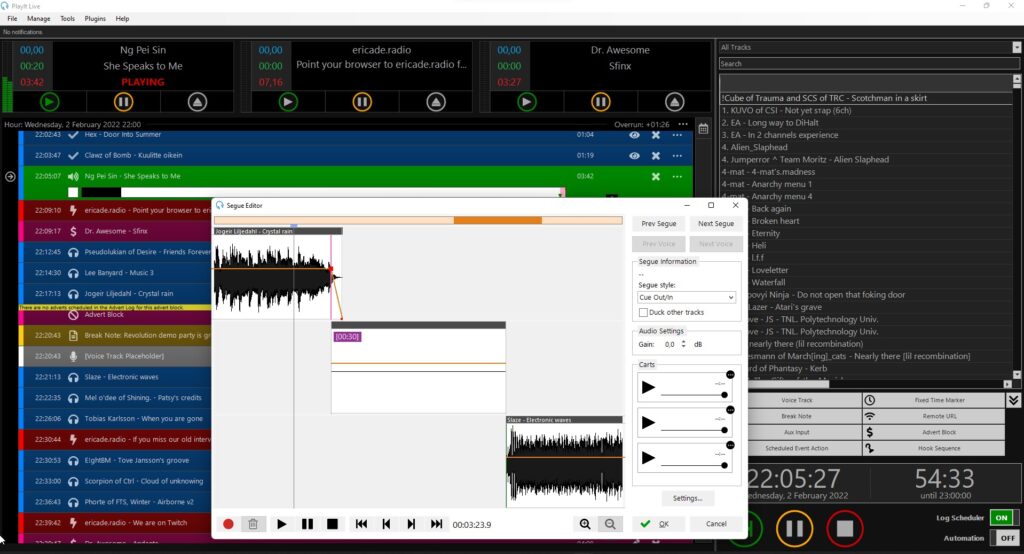Open the Tools menu
Viewport: 1024px width, 554px height.
67,18
